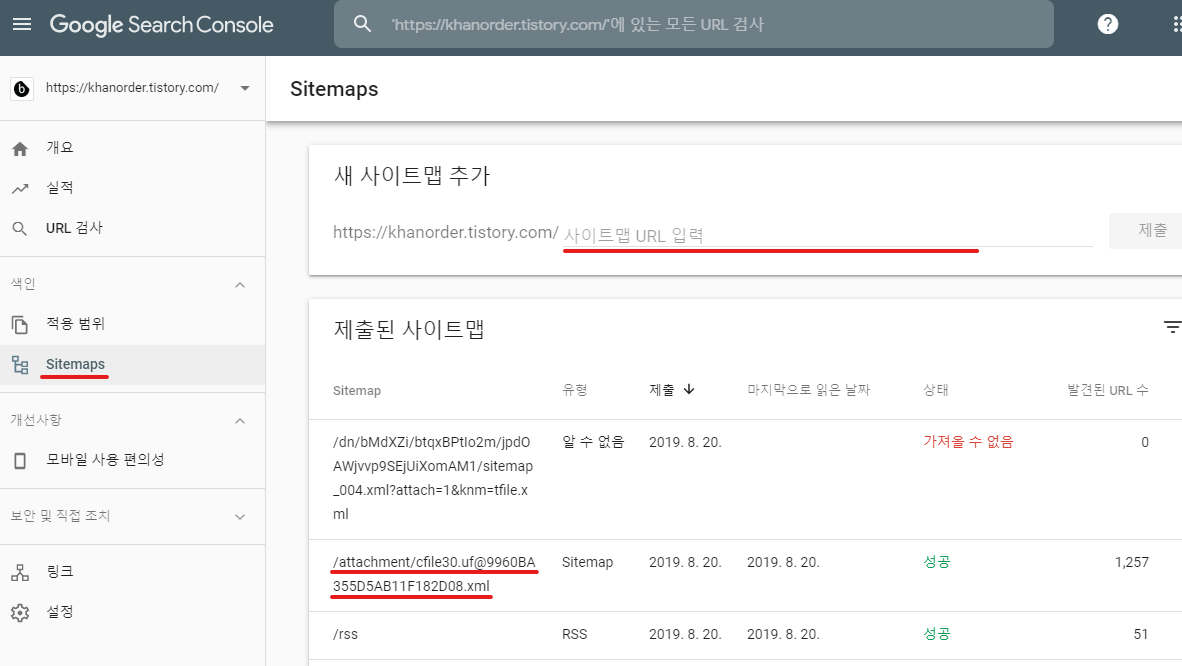Click the 1,257 discovered URLs value
This screenshot has height=666, width=1182.
tap(1131, 562)
